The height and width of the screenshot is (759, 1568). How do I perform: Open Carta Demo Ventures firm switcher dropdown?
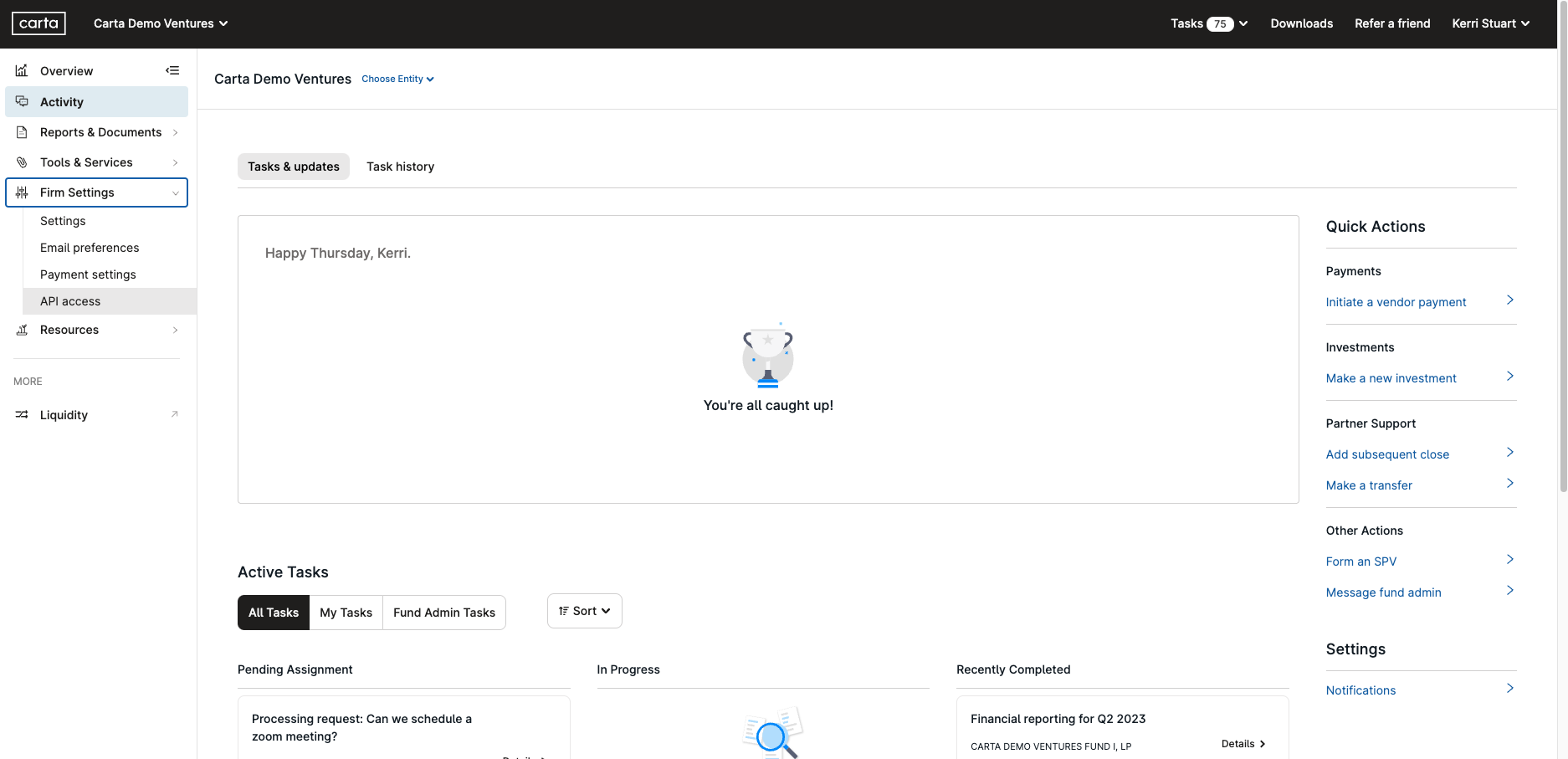[161, 23]
